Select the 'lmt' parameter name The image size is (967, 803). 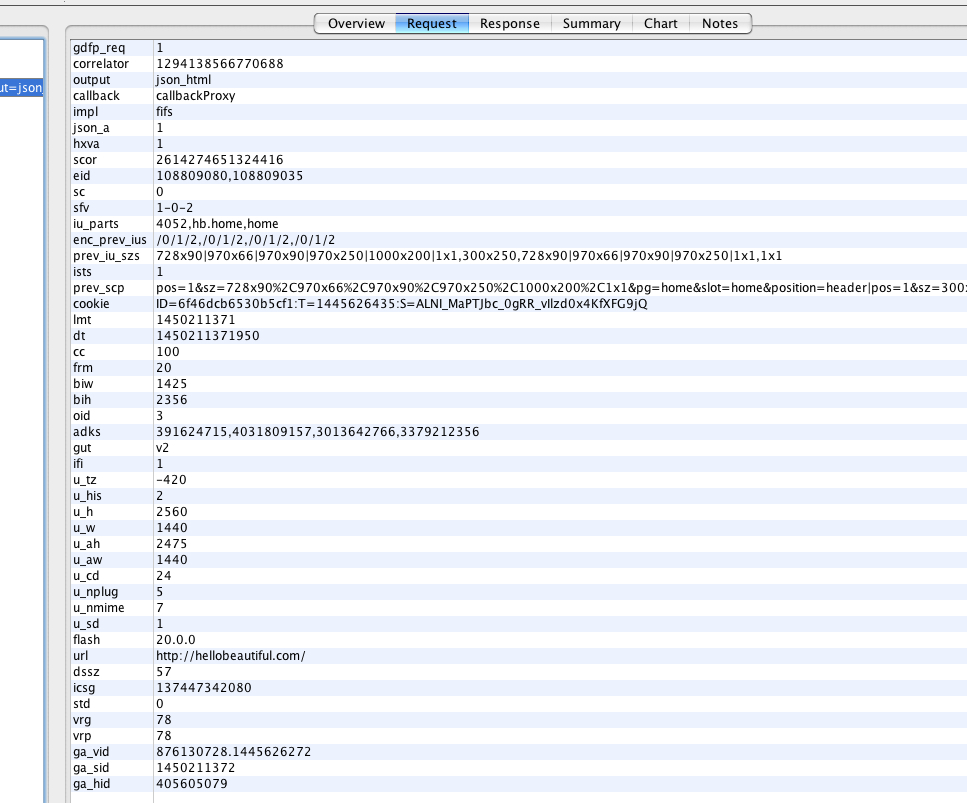(82, 319)
